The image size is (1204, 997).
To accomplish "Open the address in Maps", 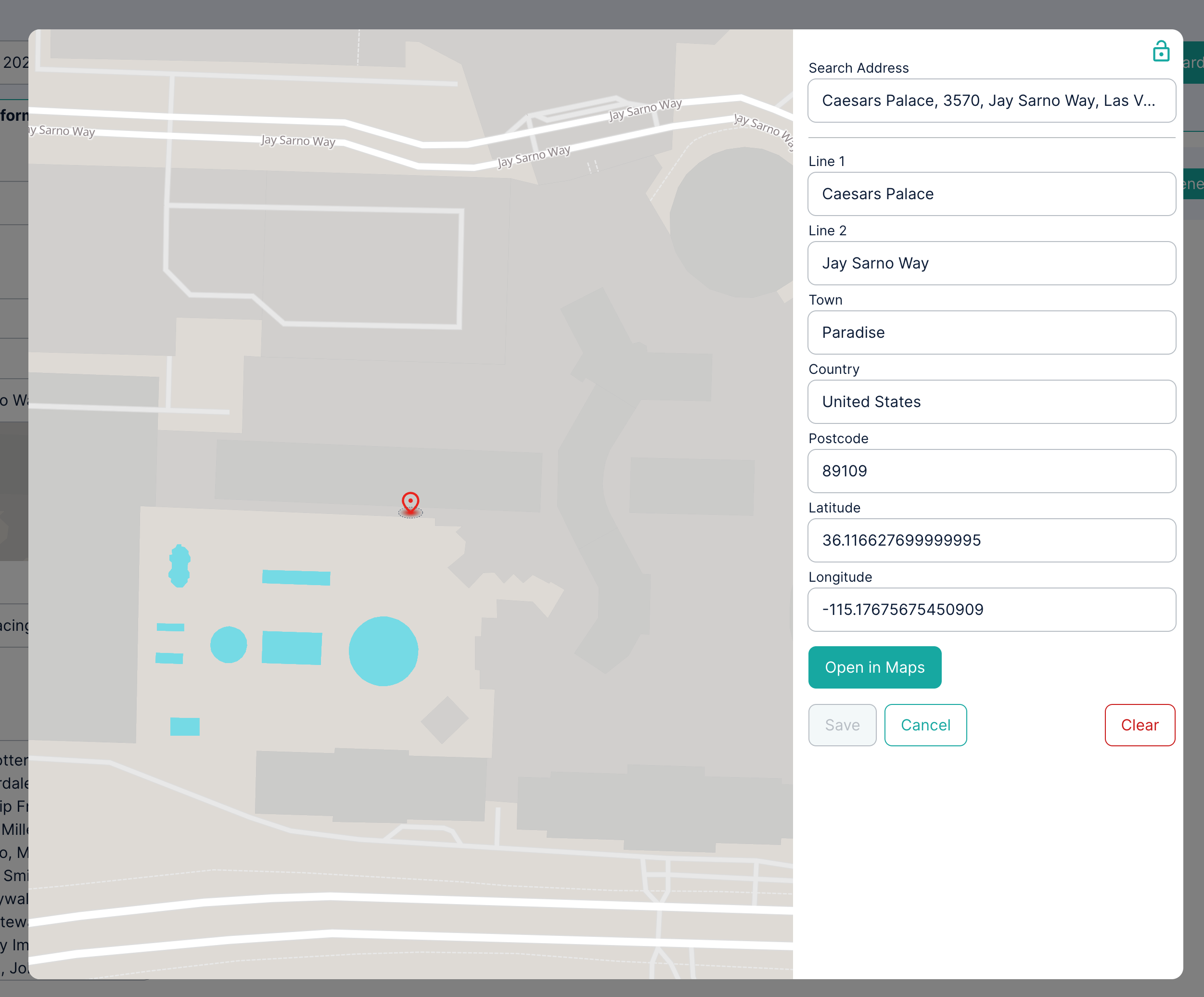I will click(874, 668).
